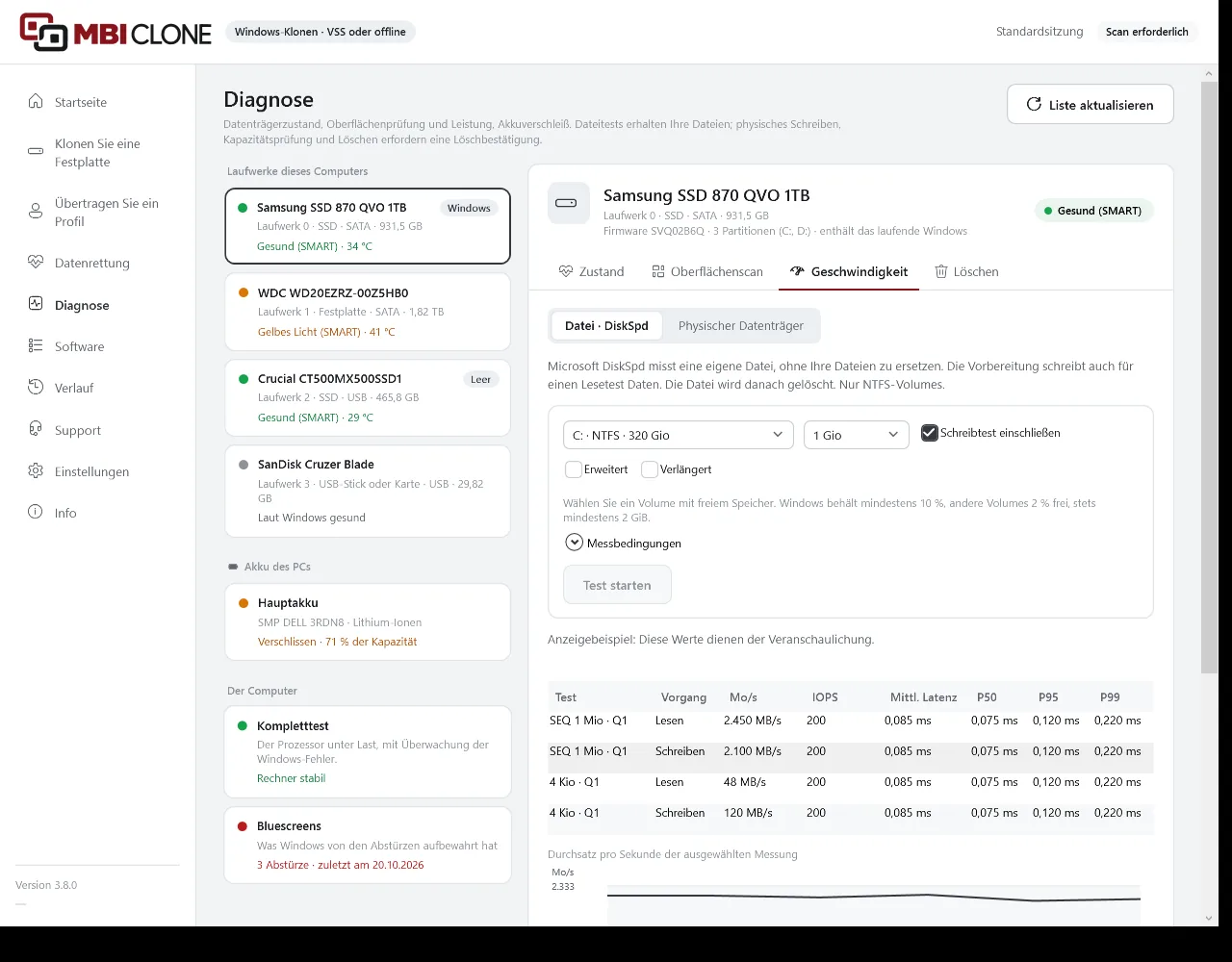Click the 2.450 MB/s value in results table

(753, 721)
